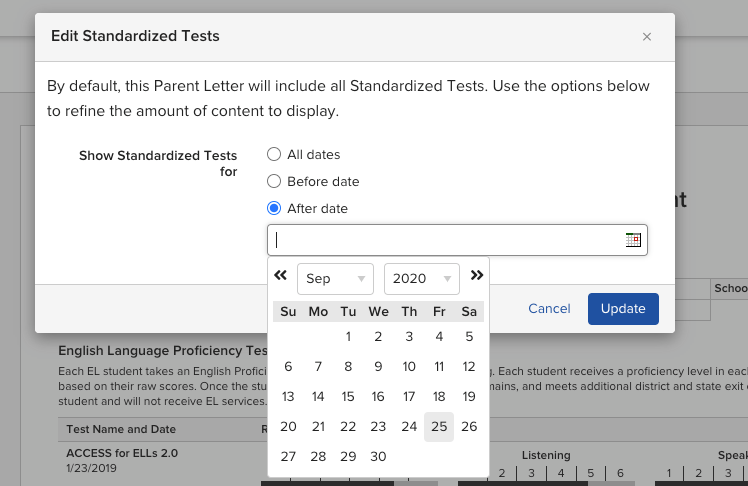
Task: Pick September 1 in the calendar
Action: (x=348, y=337)
